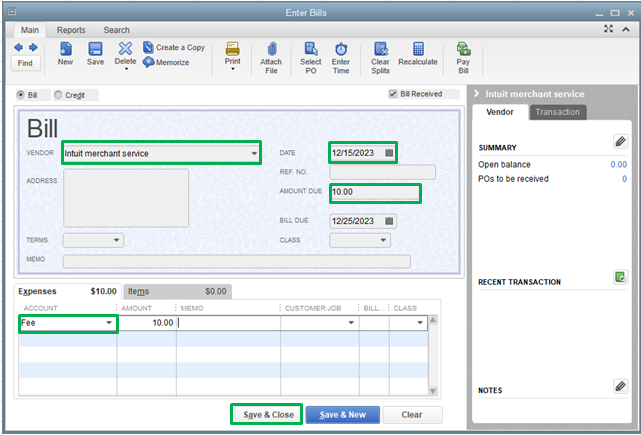Open the DATE calendar picker icon

389,153
